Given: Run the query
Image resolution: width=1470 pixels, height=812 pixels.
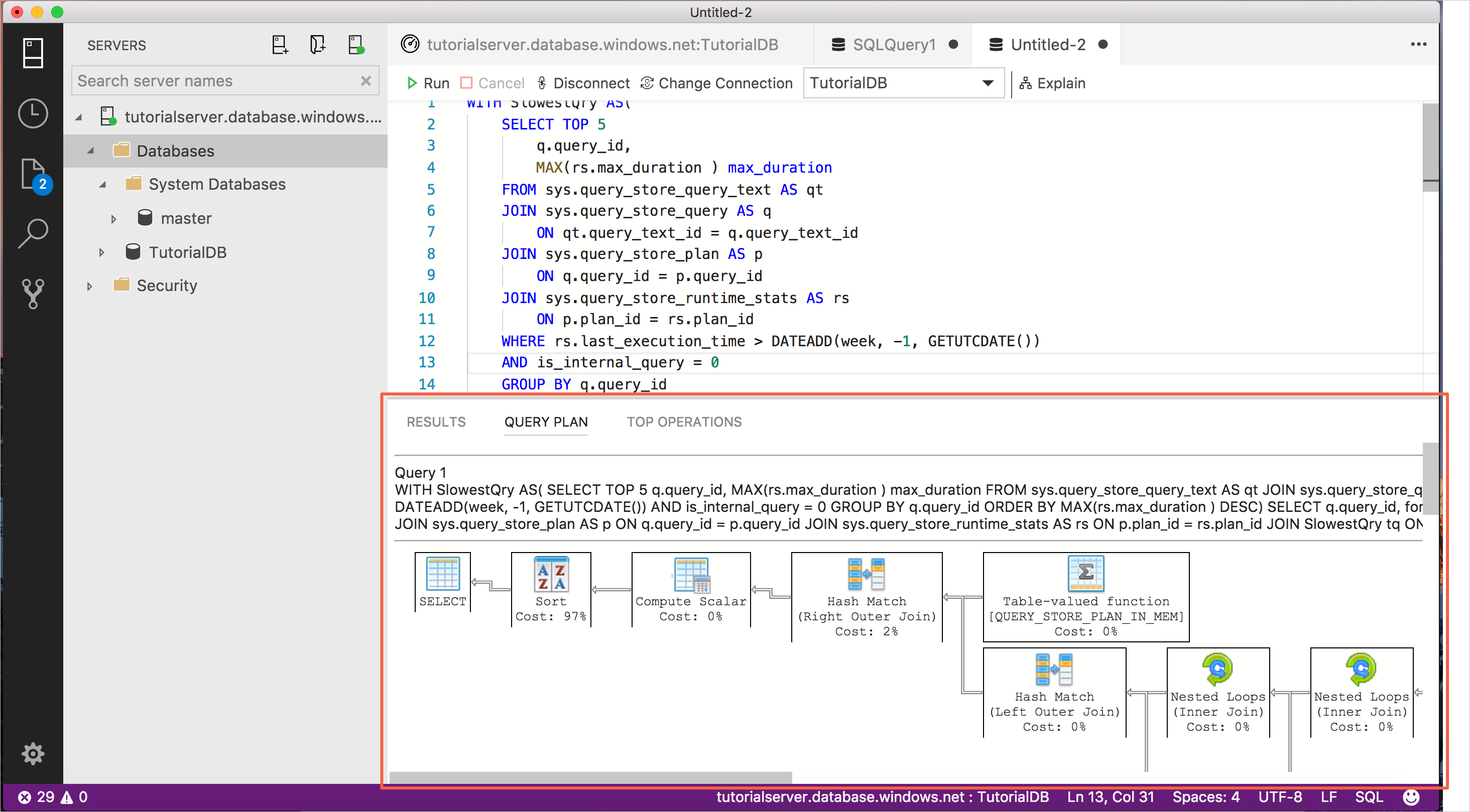Looking at the screenshot, I should pos(428,83).
